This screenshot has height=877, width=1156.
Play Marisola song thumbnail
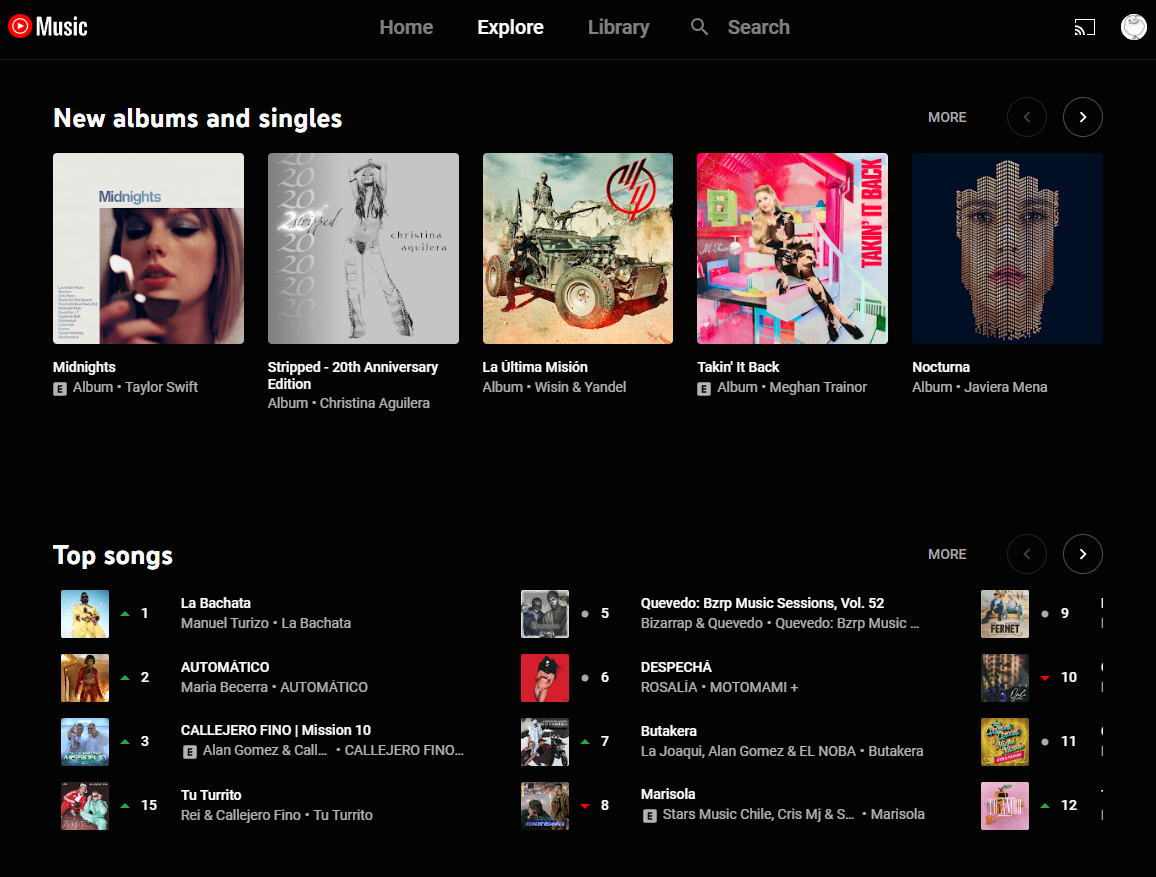[545, 806]
